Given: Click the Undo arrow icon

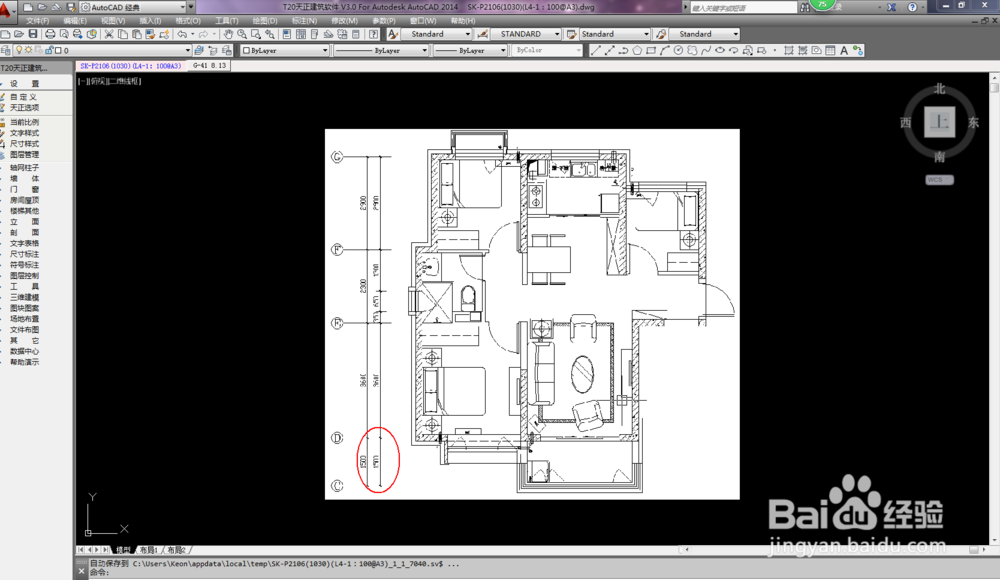Looking at the screenshot, I should point(182,34).
